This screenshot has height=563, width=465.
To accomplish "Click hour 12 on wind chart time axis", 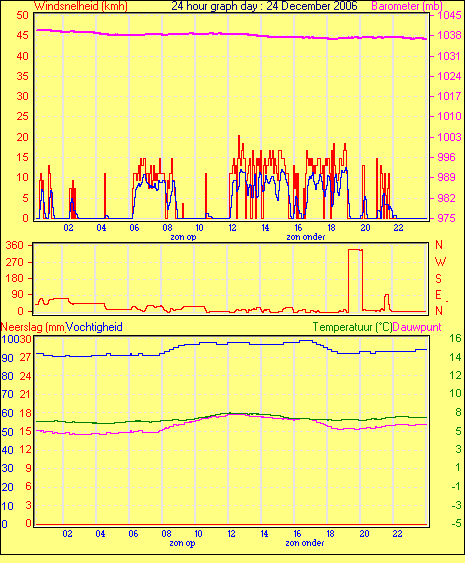I will pos(232,228).
